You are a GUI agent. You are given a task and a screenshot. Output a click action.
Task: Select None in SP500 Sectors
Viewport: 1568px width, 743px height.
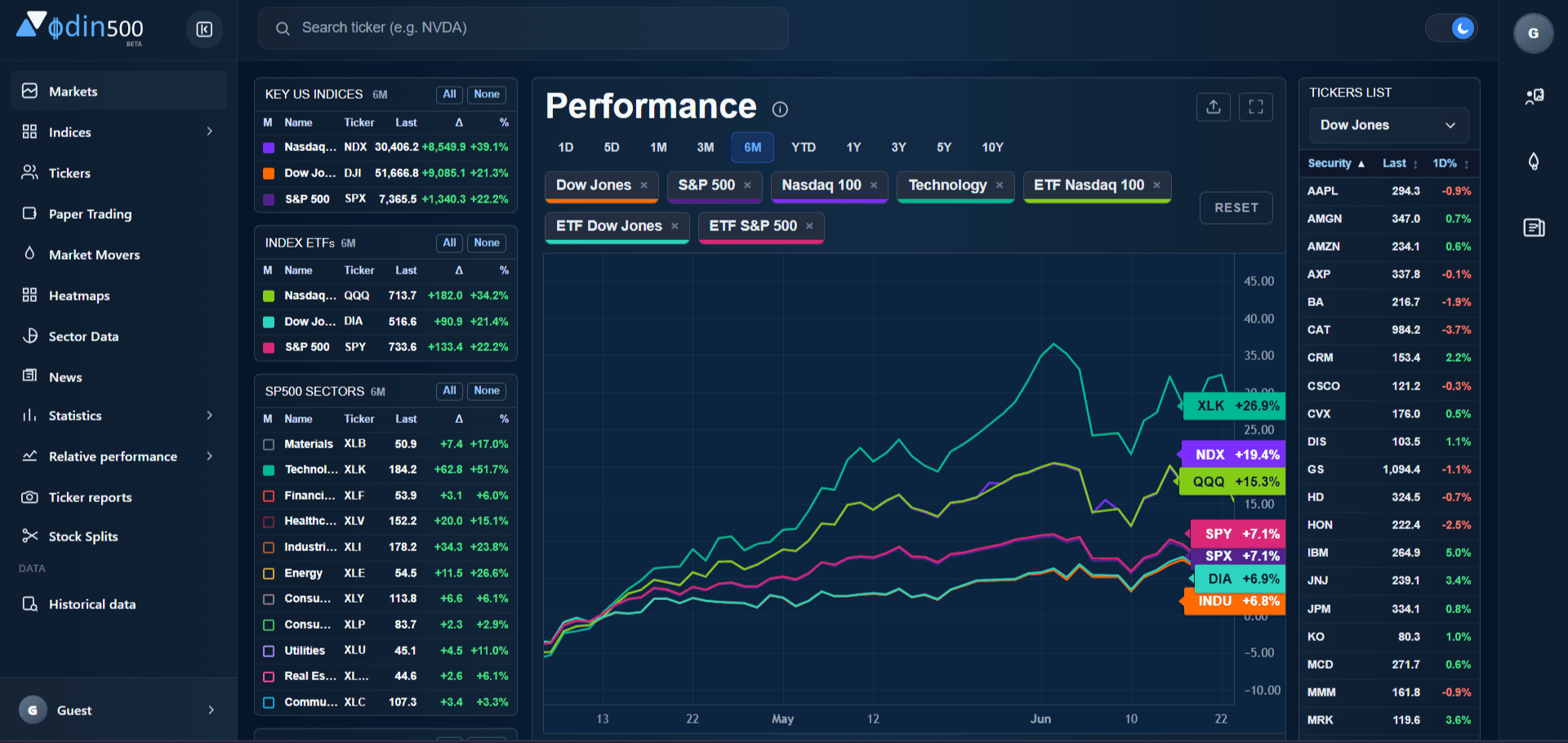pyautogui.click(x=487, y=391)
